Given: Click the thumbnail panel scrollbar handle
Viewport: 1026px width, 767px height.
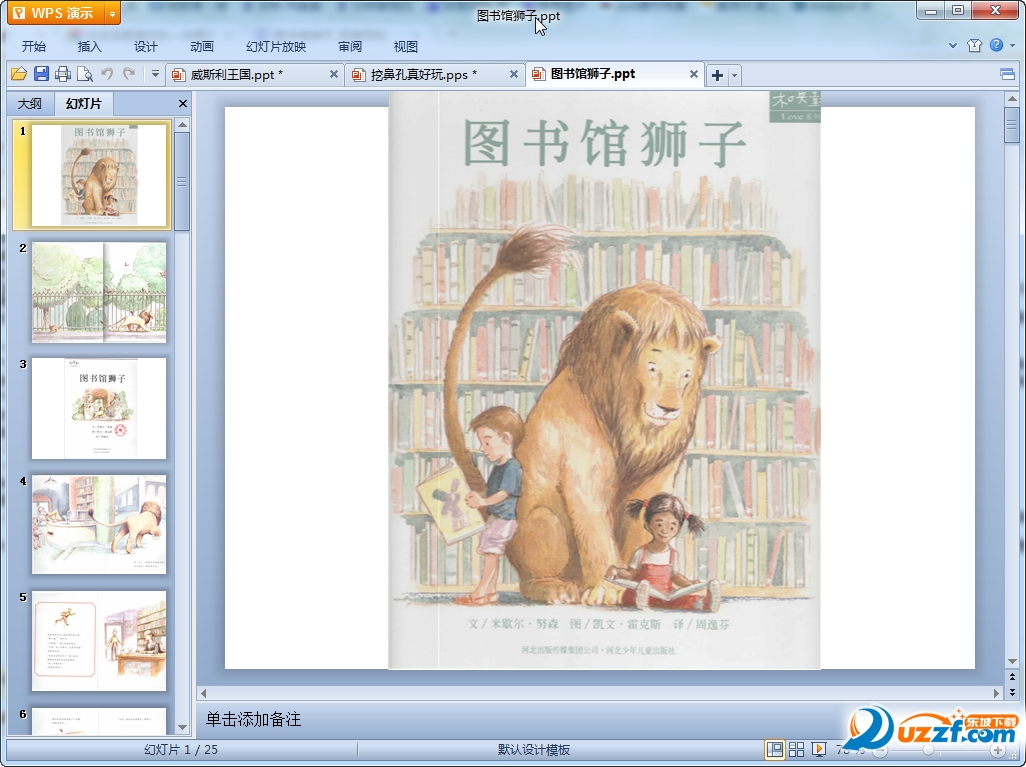Looking at the screenshot, I should tap(183, 181).
